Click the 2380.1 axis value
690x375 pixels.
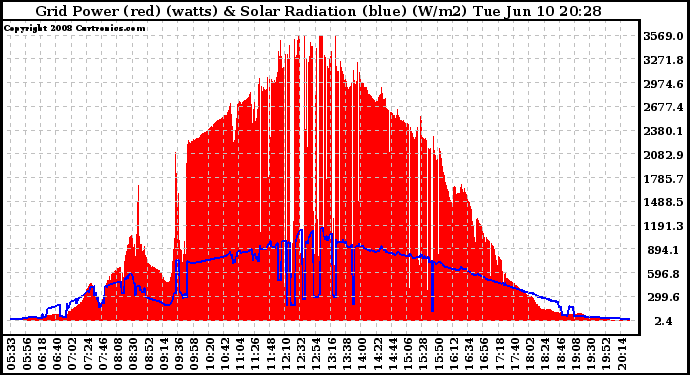(x=663, y=131)
